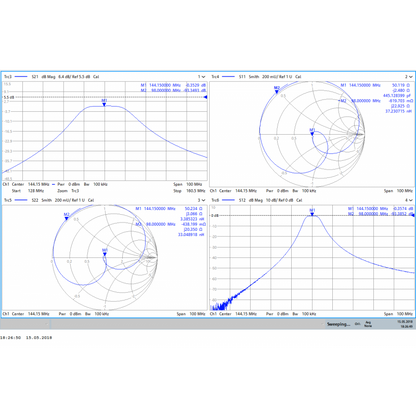Click the Center 144.15 MHz value in diagram 1
This screenshot has width=416, height=416.
30,184
